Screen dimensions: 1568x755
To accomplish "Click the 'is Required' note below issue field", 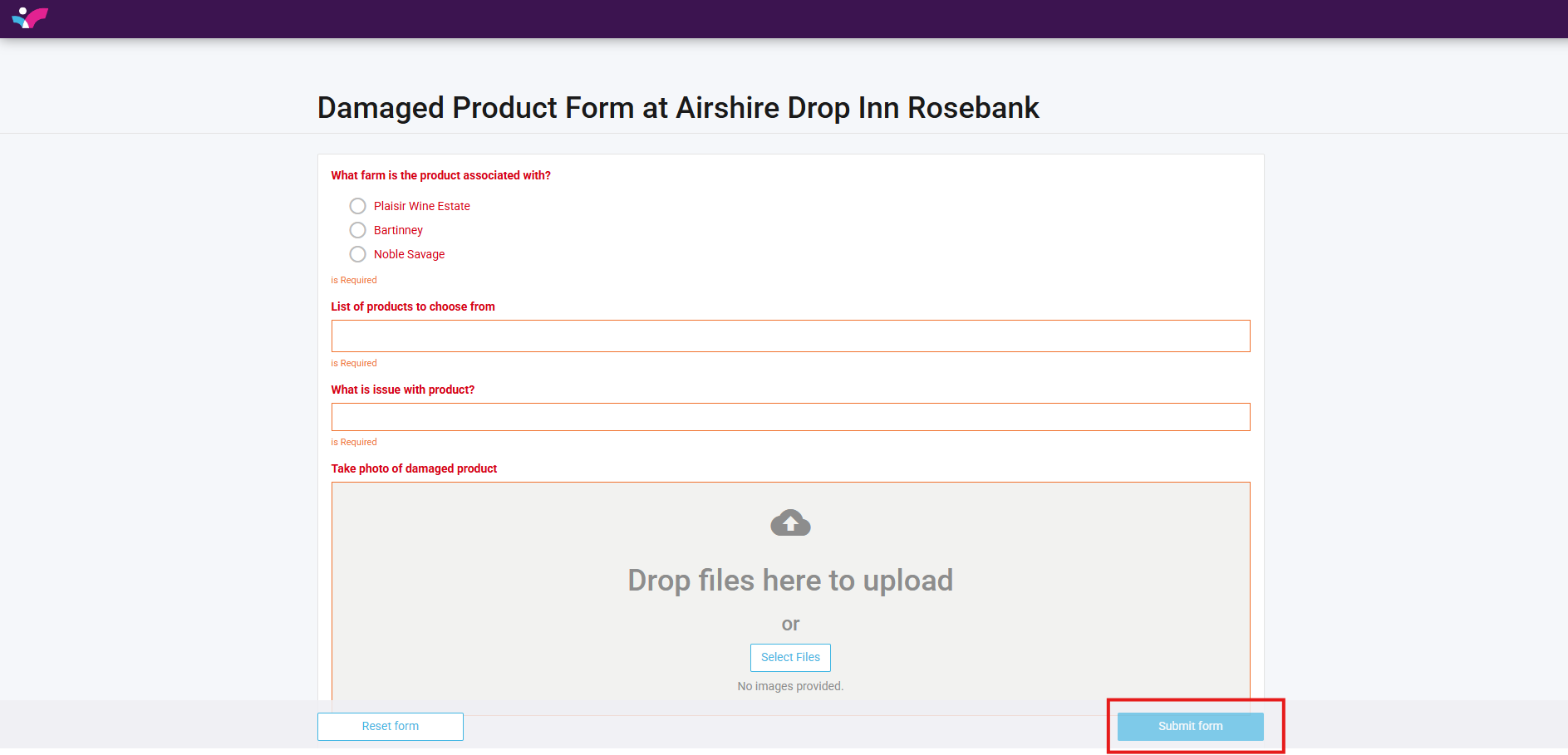I will (x=354, y=442).
